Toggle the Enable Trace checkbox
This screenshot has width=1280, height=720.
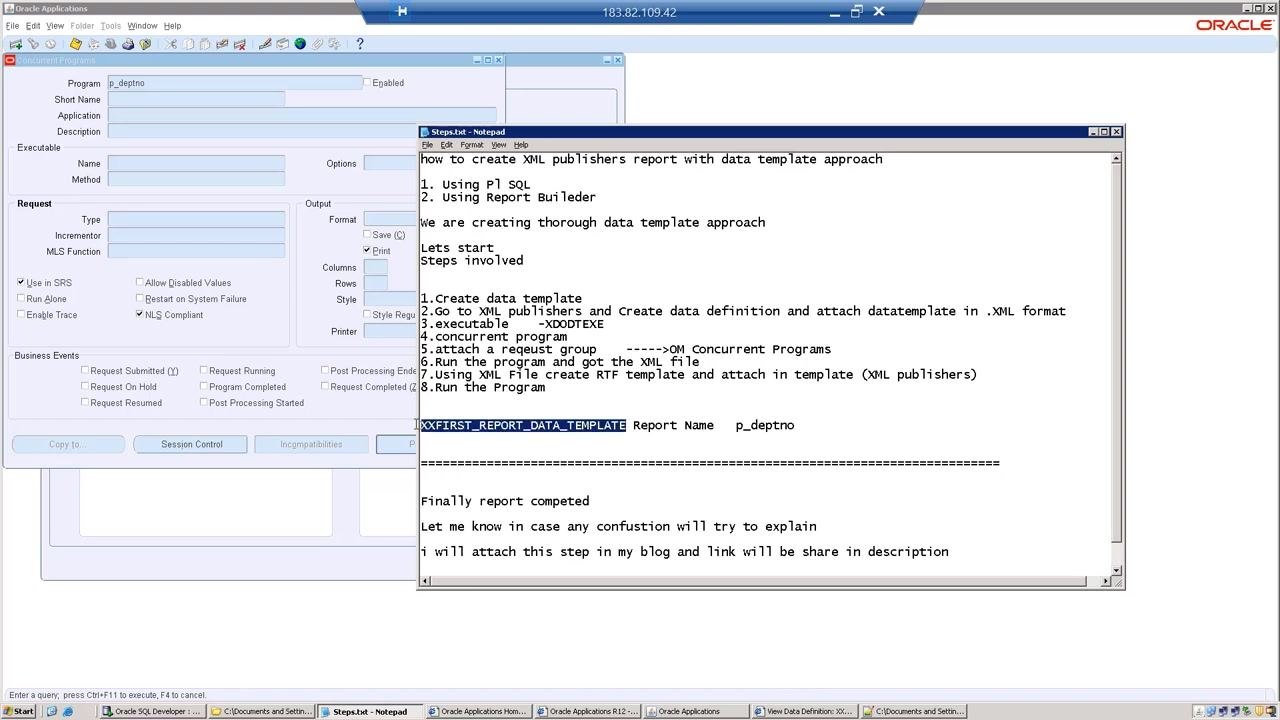coord(21,315)
